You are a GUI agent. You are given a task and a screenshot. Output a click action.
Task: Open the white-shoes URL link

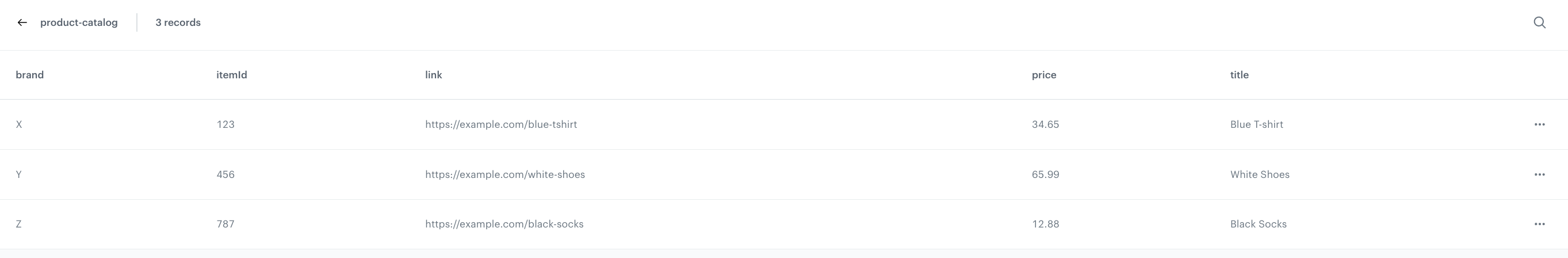pyautogui.click(x=504, y=174)
